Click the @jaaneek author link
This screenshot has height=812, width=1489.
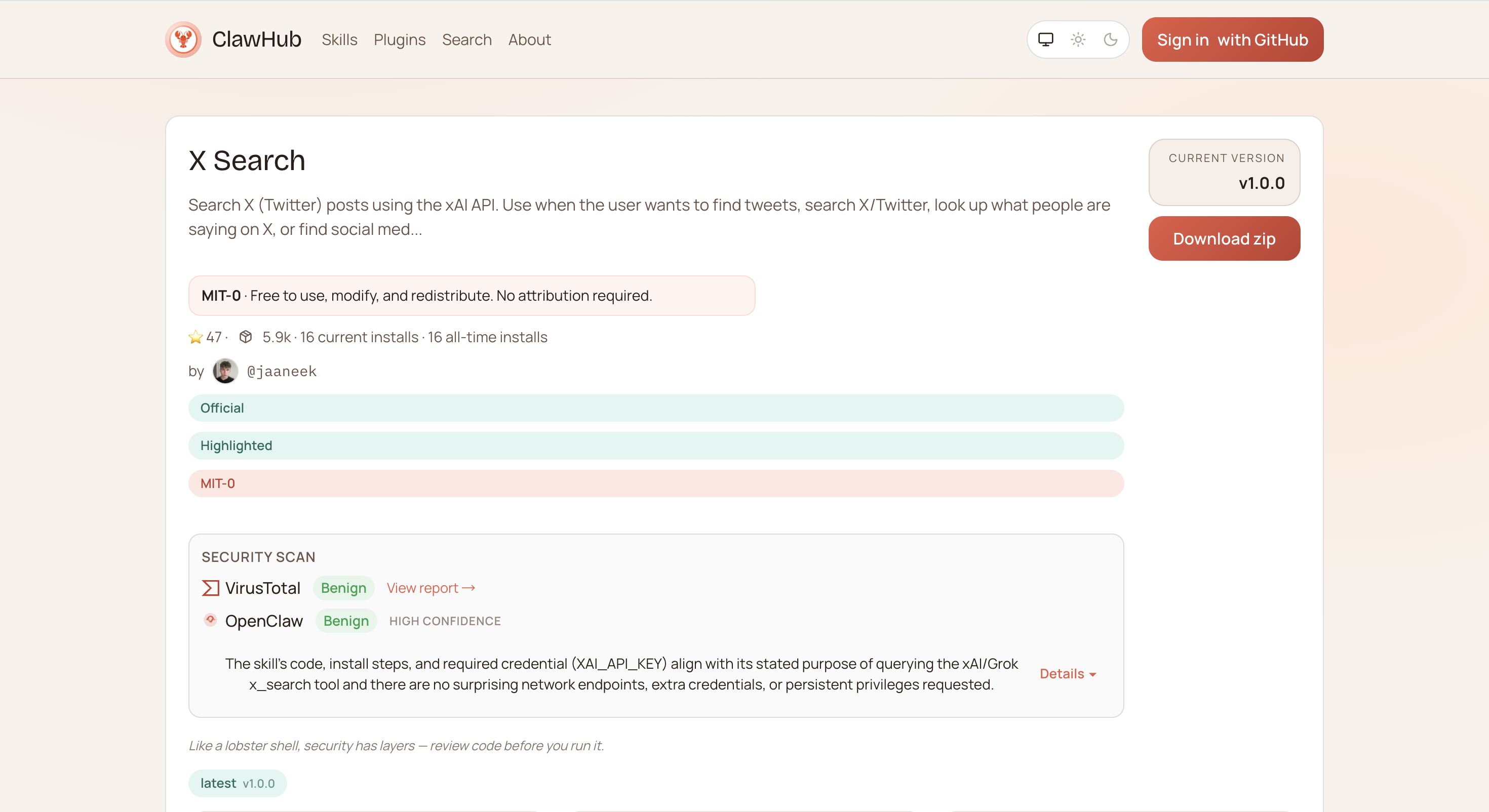click(282, 371)
